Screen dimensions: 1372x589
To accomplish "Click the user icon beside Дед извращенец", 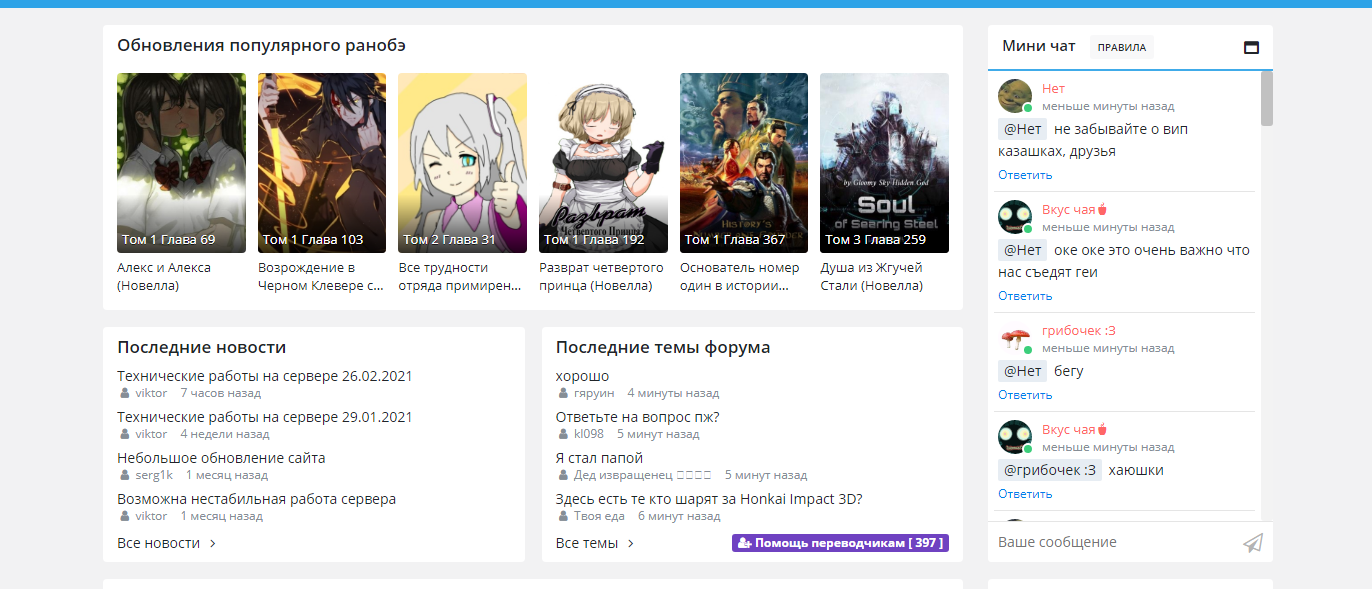I will coord(565,475).
